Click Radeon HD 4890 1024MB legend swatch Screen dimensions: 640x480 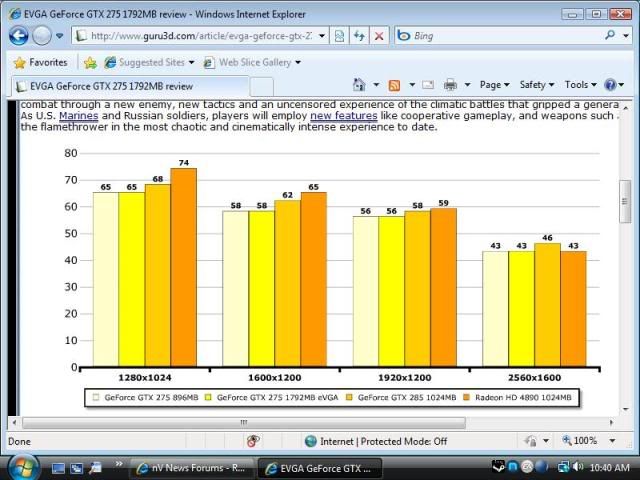pyautogui.click(x=467, y=398)
